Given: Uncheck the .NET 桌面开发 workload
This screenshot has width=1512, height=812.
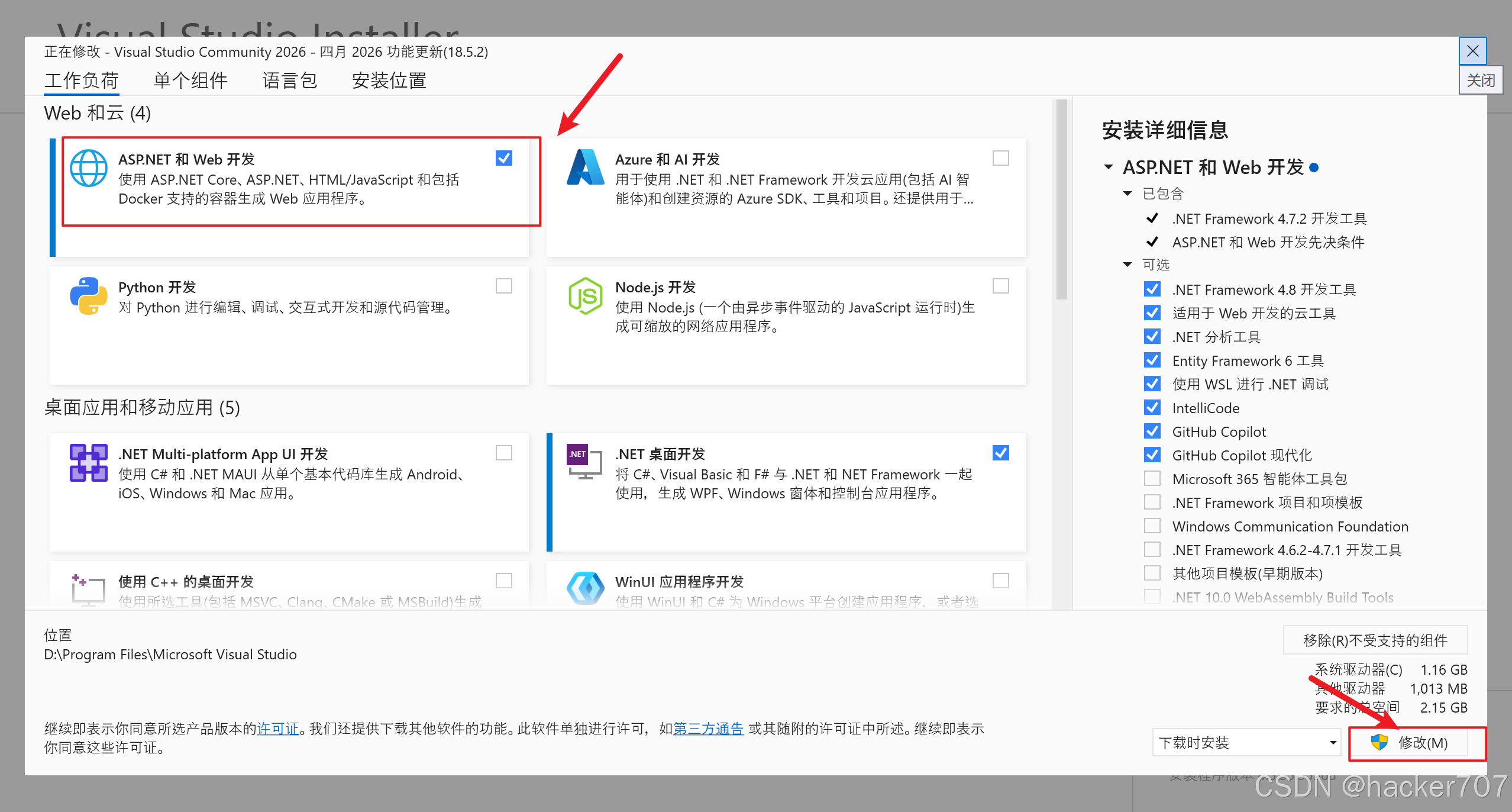Looking at the screenshot, I should [x=1001, y=453].
